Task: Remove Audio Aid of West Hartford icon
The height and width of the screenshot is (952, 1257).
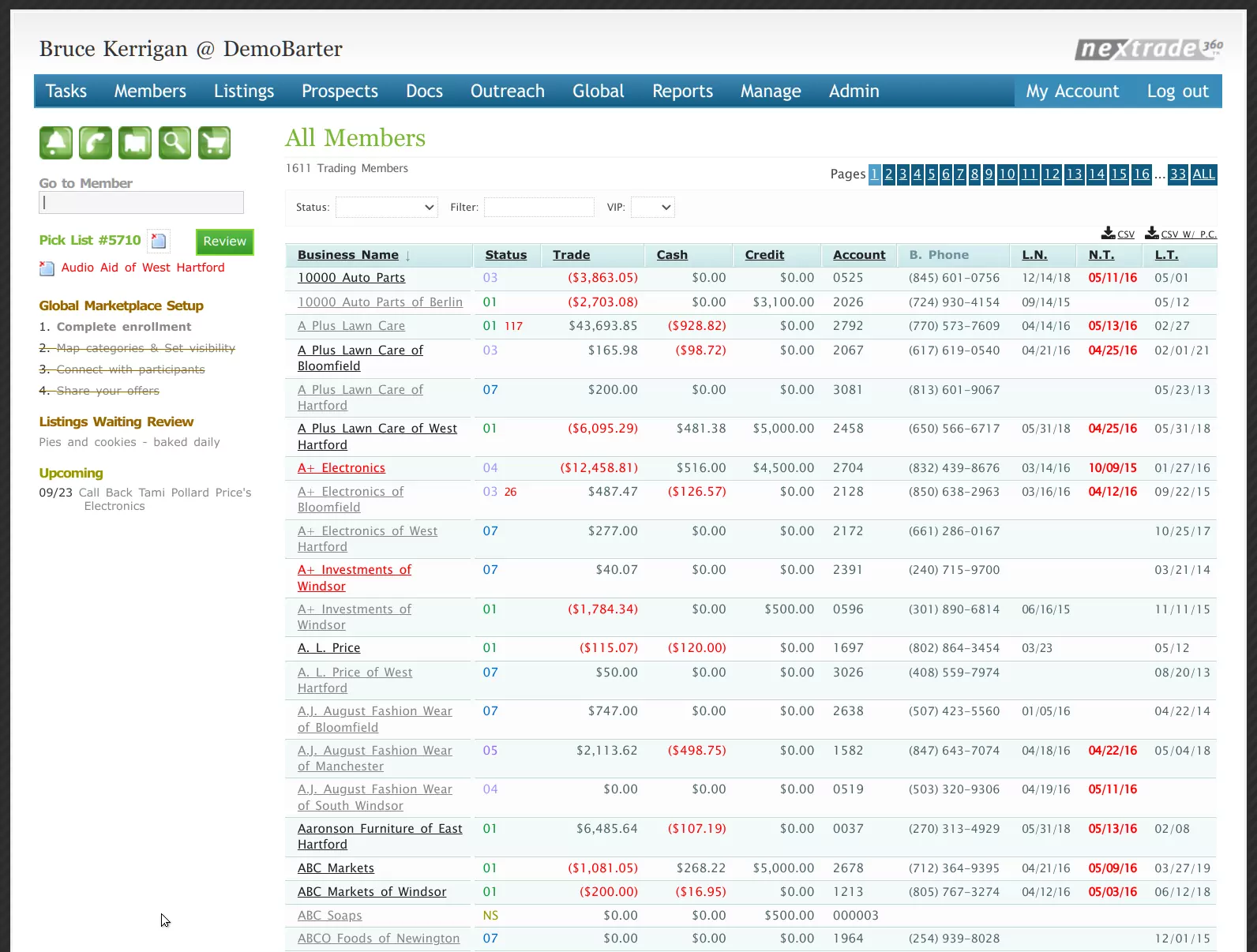Action: (47, 268)
